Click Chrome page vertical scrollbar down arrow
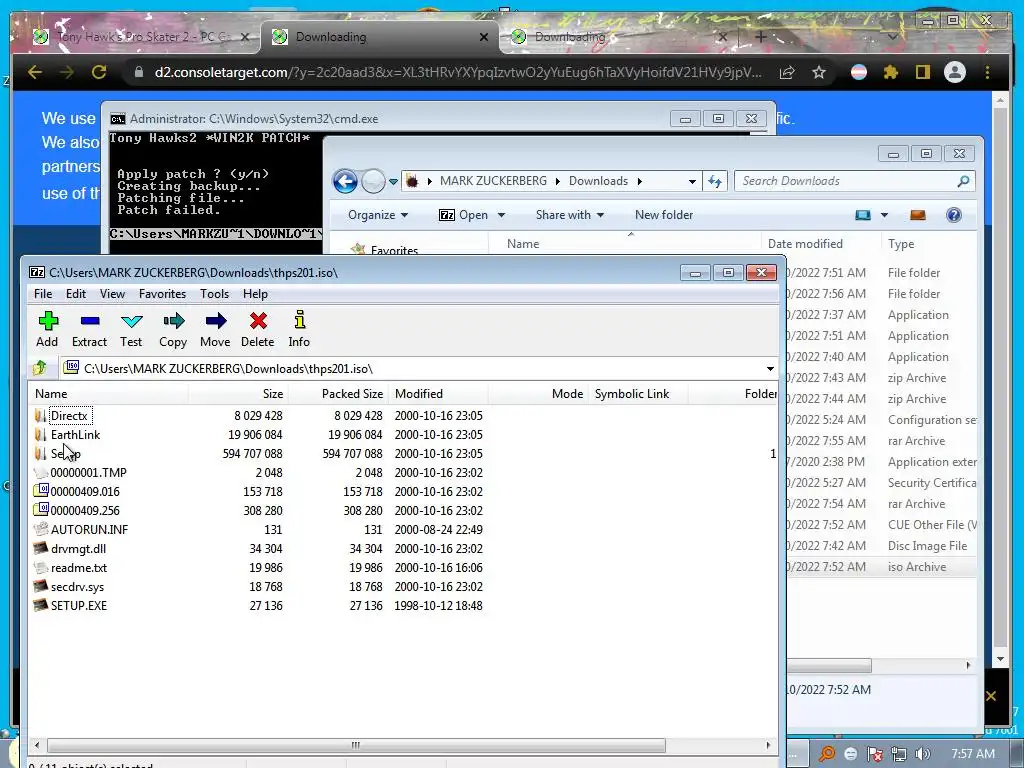Screen dimensions: 1024x768 coord(1000,659)
